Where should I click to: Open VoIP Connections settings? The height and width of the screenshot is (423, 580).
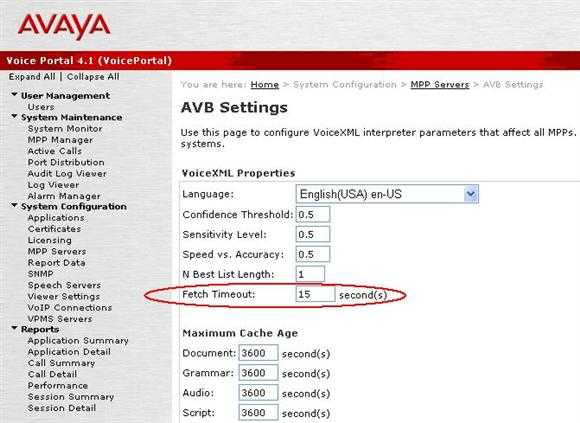click(70, 308)
